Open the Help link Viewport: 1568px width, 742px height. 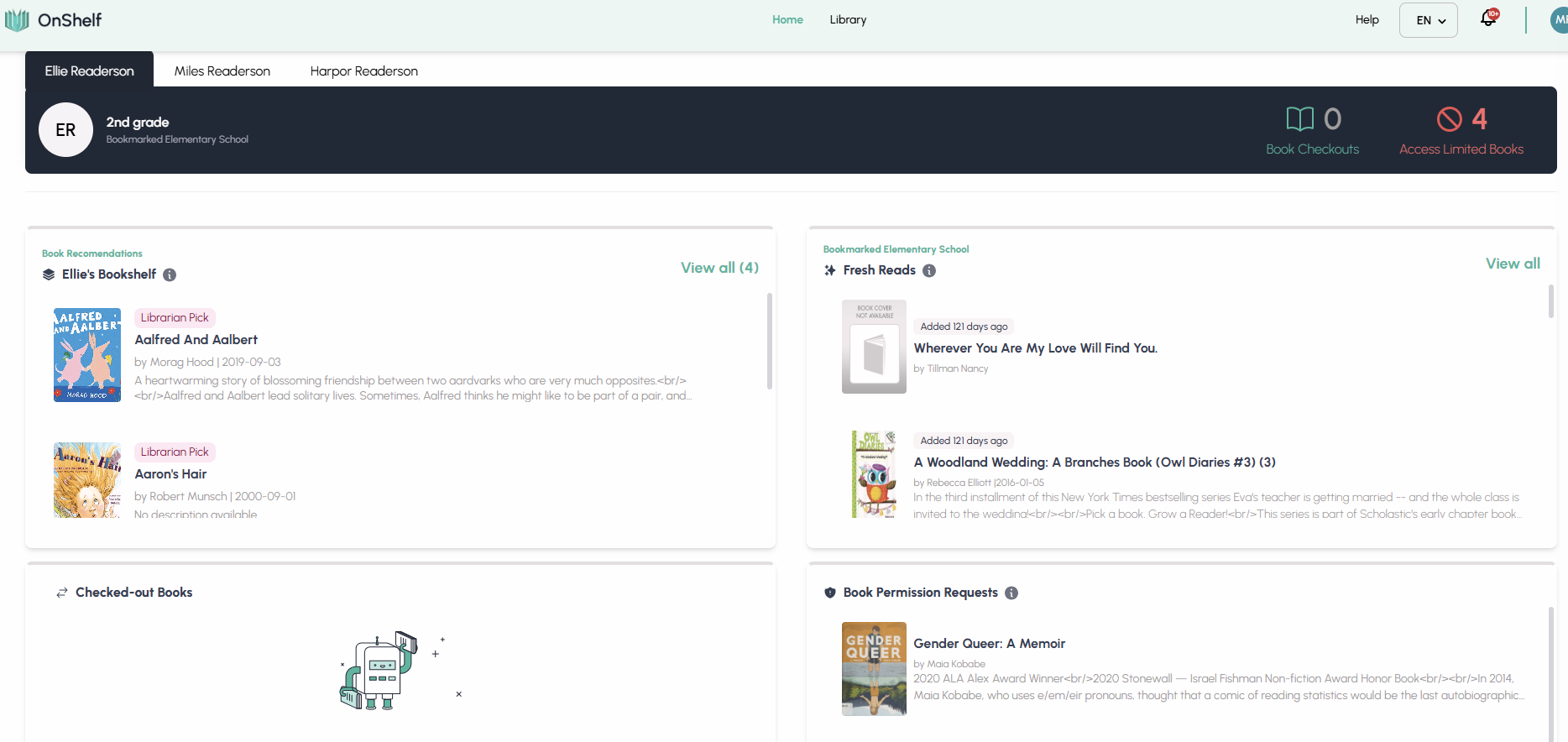point(1367,20)
